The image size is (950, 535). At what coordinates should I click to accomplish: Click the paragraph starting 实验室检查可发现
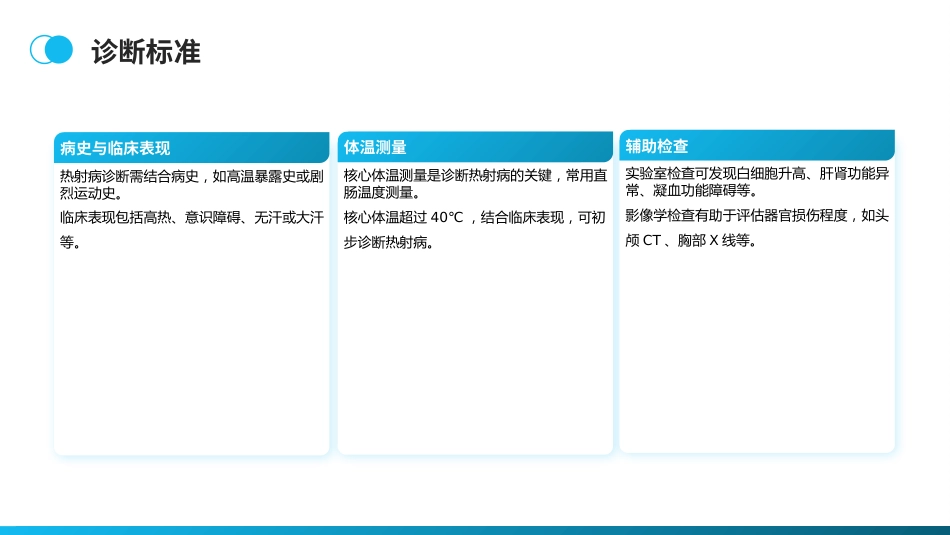[757, 182]
